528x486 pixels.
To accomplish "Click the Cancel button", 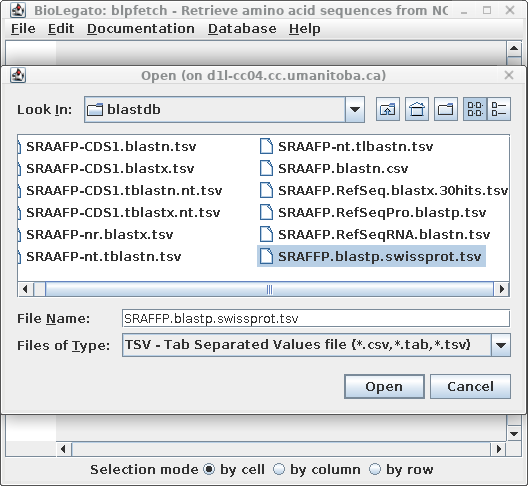I will [470, 386].
